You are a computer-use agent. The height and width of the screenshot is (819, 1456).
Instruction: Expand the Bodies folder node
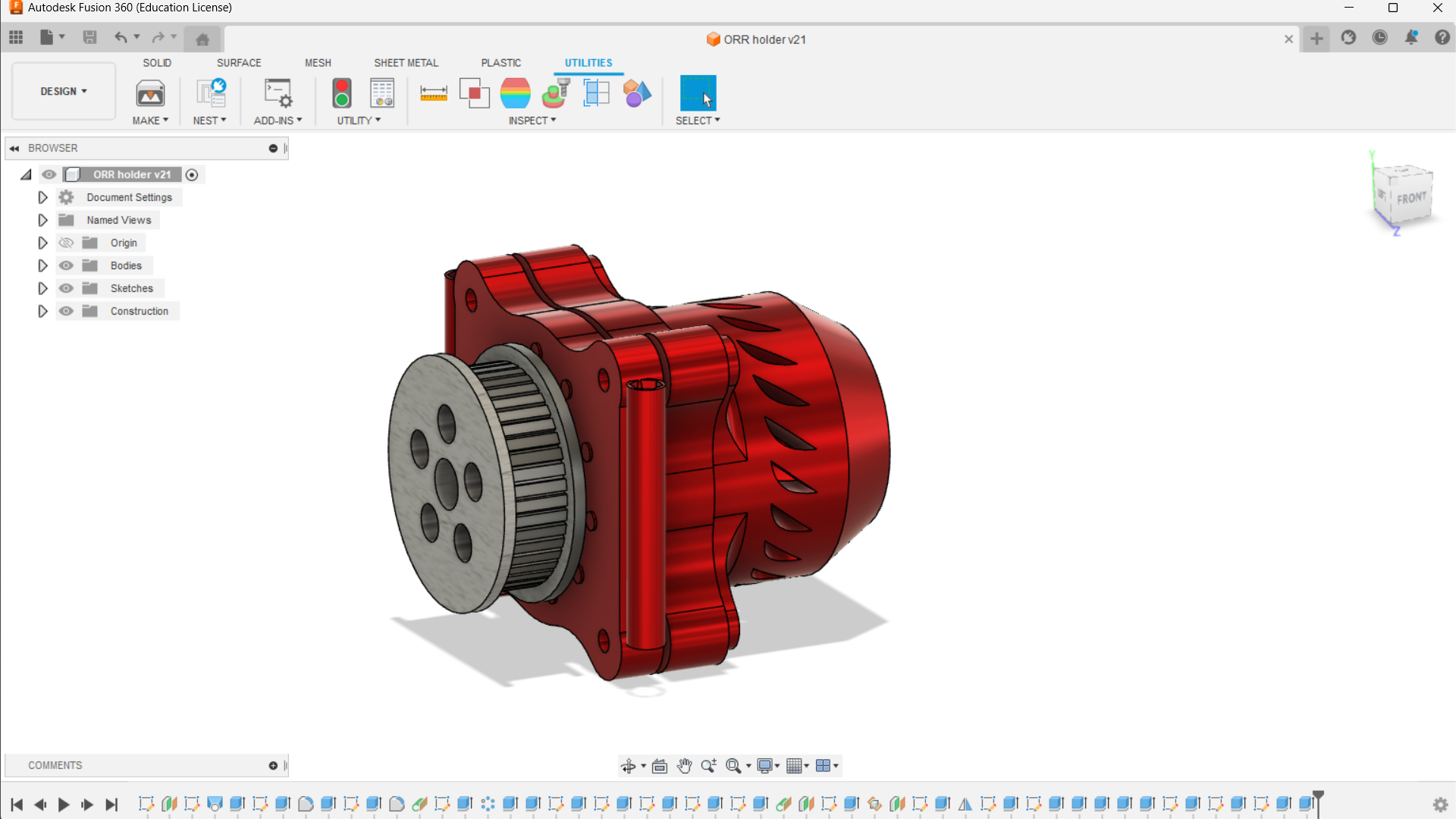click(x=42, y=265)
